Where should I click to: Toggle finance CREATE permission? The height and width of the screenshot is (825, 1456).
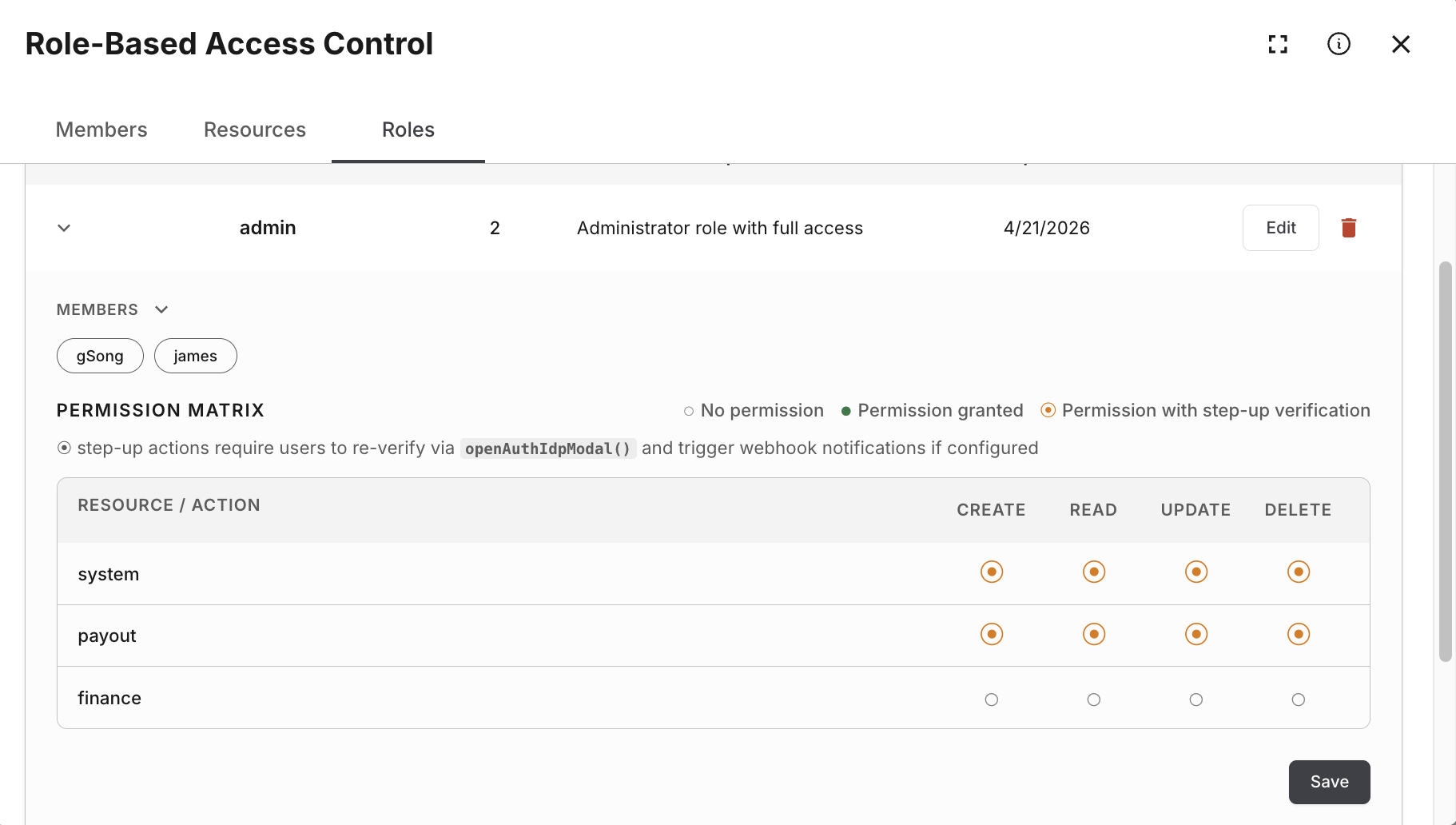pos(992,699)
